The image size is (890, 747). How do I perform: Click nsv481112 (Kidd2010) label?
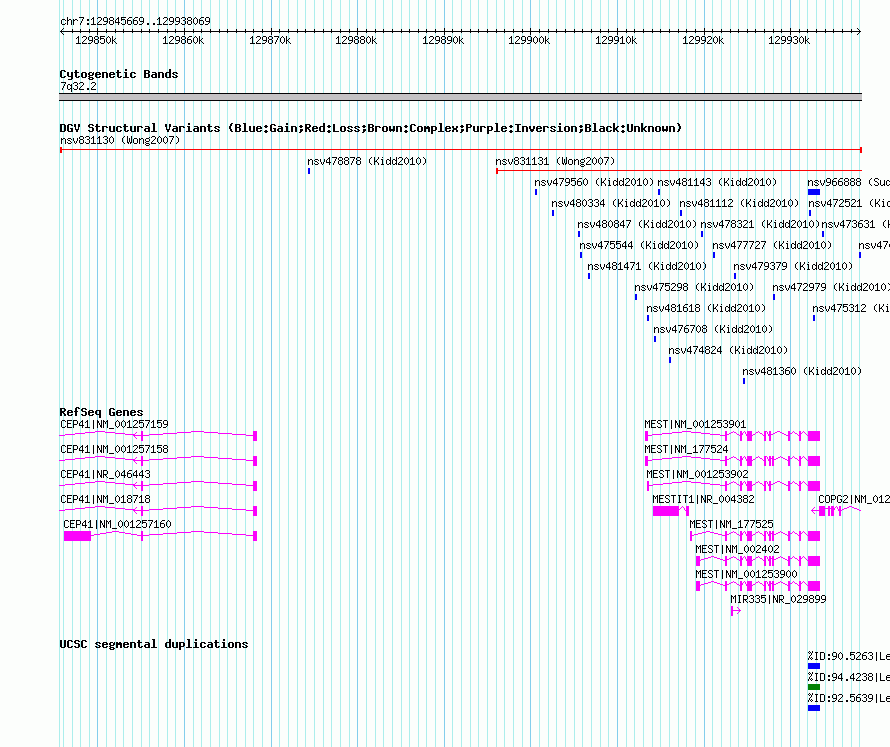pos(739,203)
